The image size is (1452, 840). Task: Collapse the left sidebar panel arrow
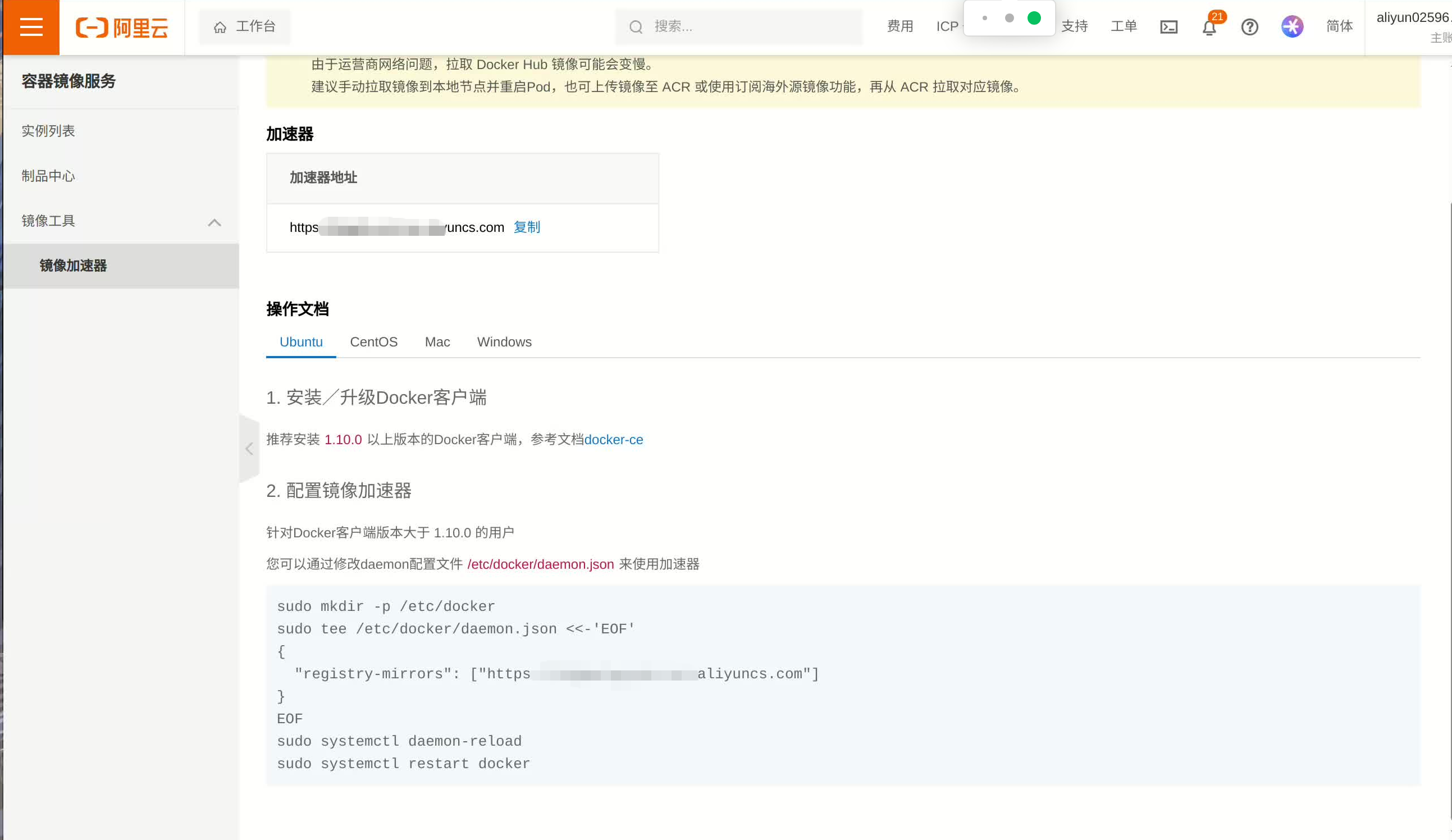249,448
